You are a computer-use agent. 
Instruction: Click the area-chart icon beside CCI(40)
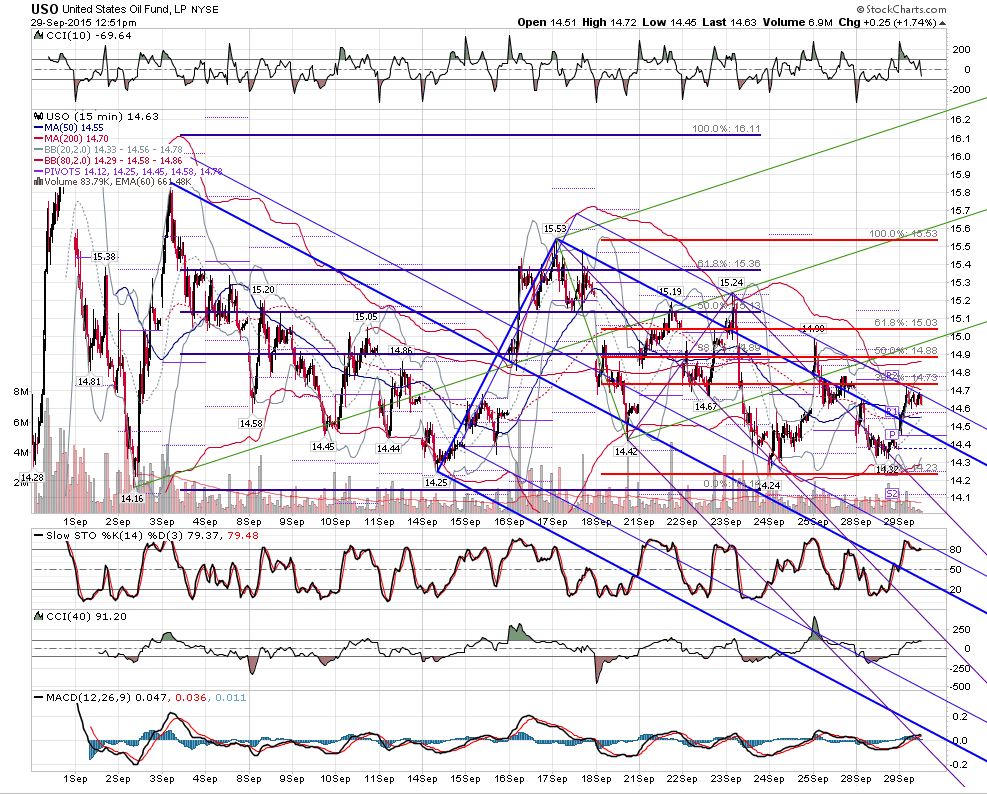[x=38, y=616]
